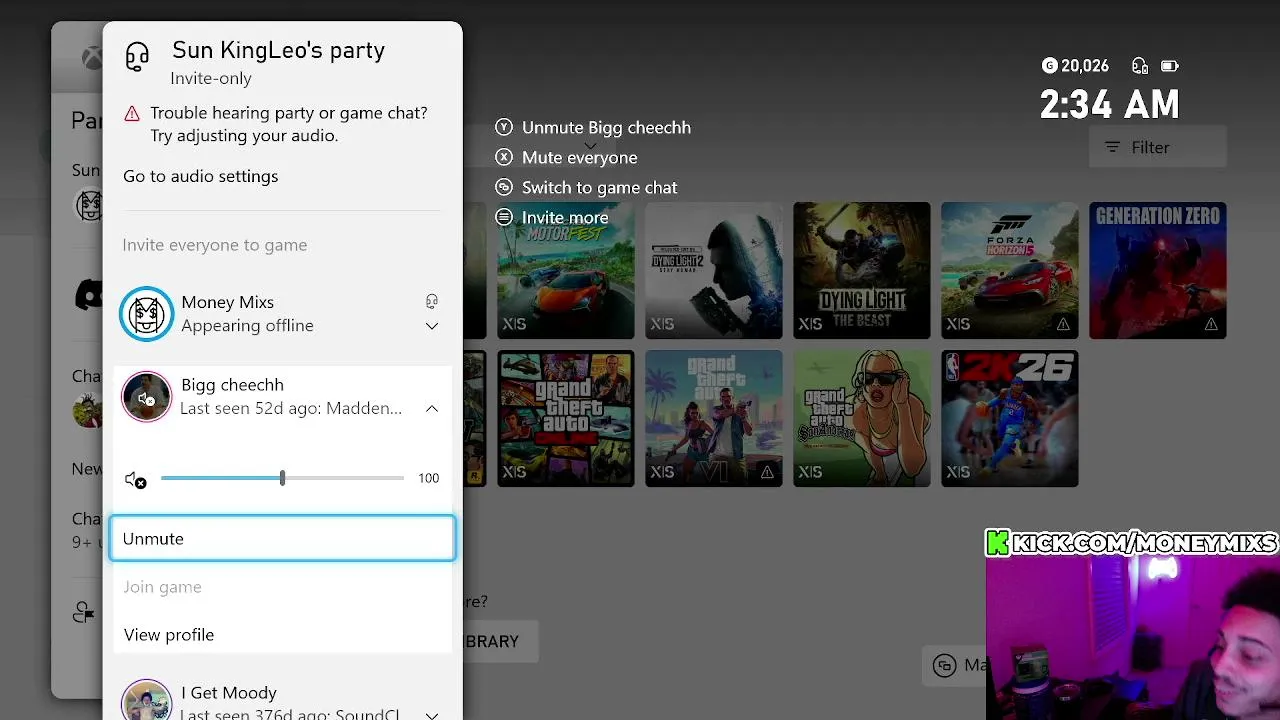
Task: Open the Filter button in library
Action: [1157, 147]
